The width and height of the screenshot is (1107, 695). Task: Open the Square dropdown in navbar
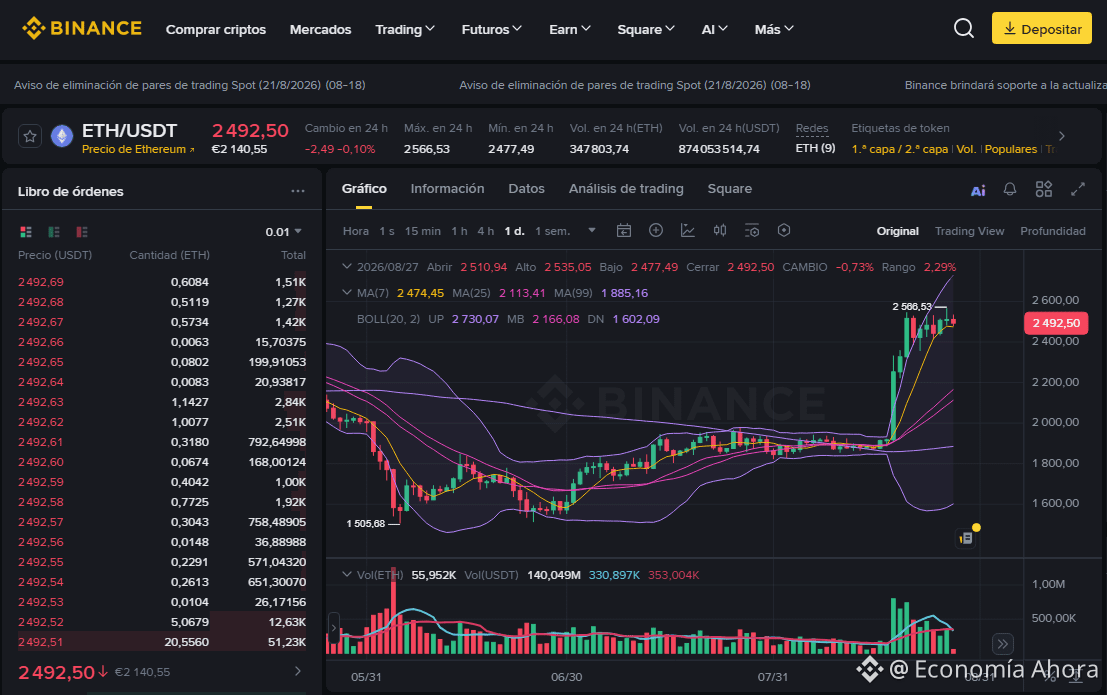(646, 29)
